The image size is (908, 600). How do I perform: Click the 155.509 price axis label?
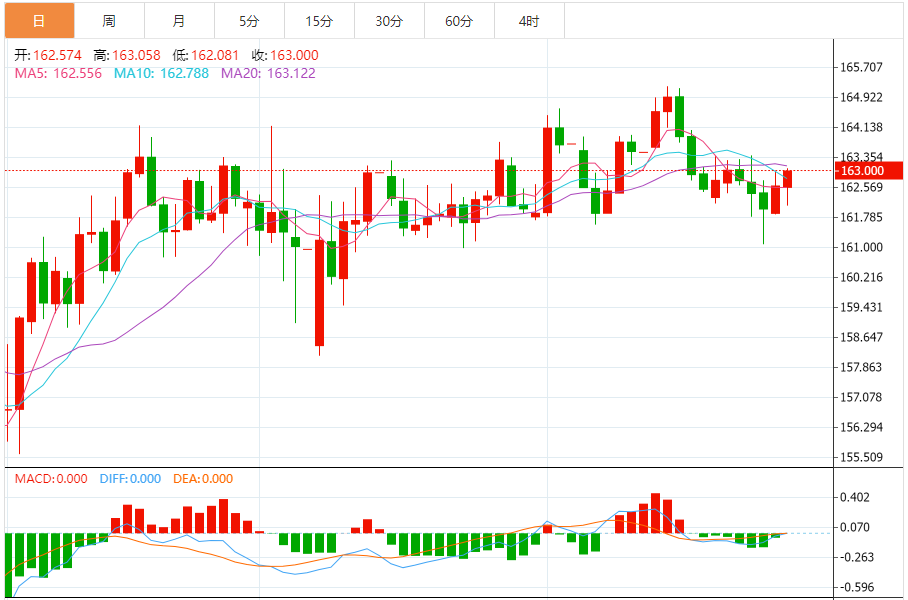pos(861,458)
